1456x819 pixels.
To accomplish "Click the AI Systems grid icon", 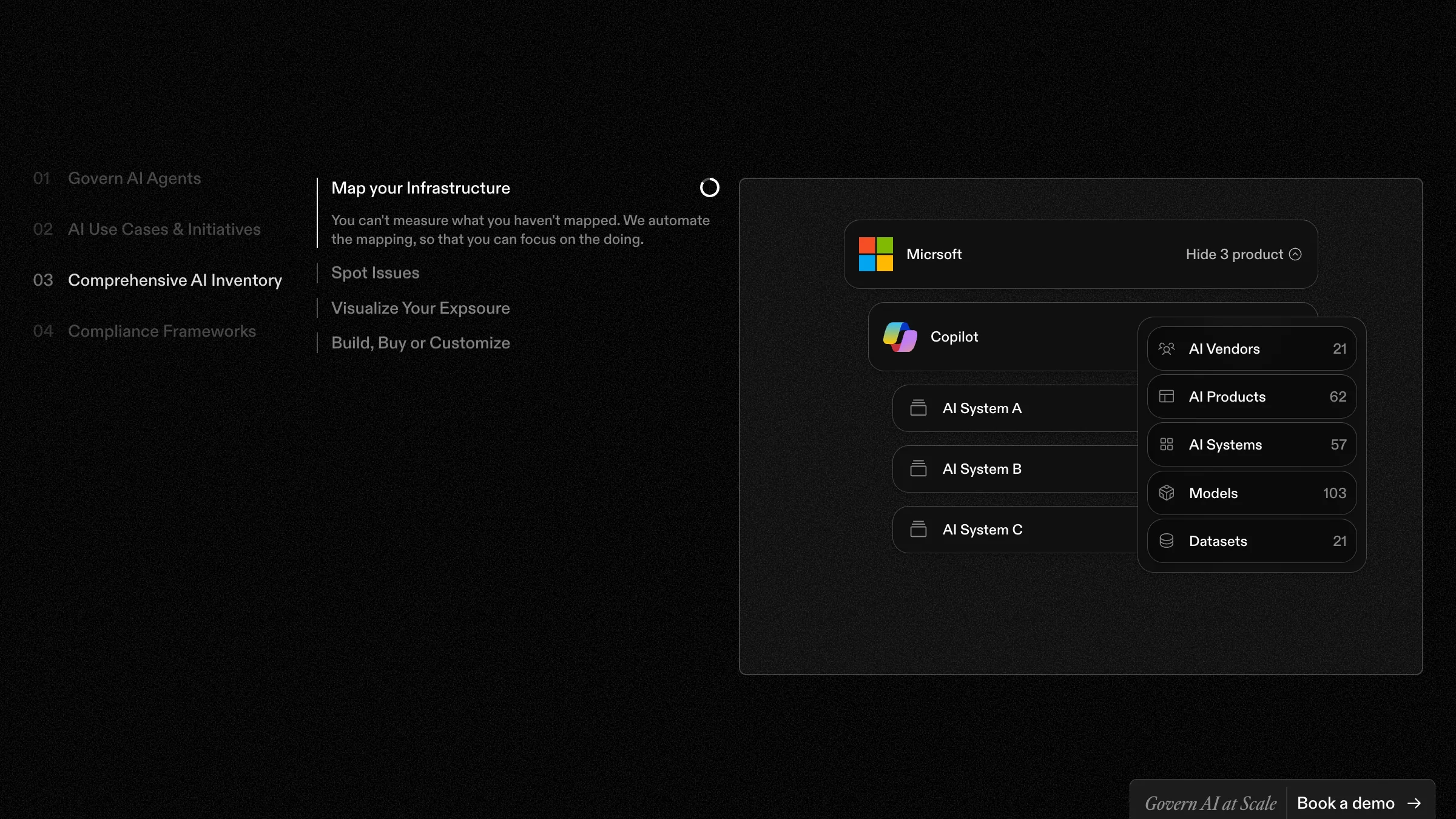I will tap(1166, 445).
